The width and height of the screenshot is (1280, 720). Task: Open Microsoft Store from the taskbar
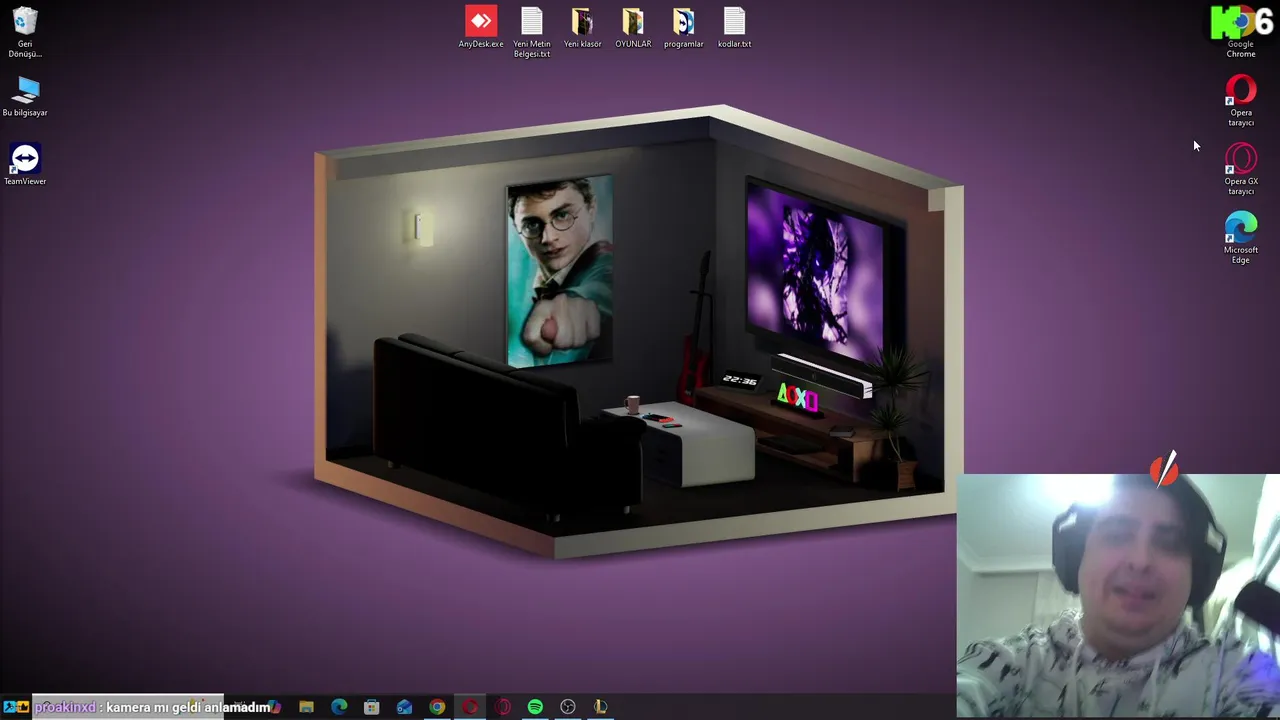(372, 707)
